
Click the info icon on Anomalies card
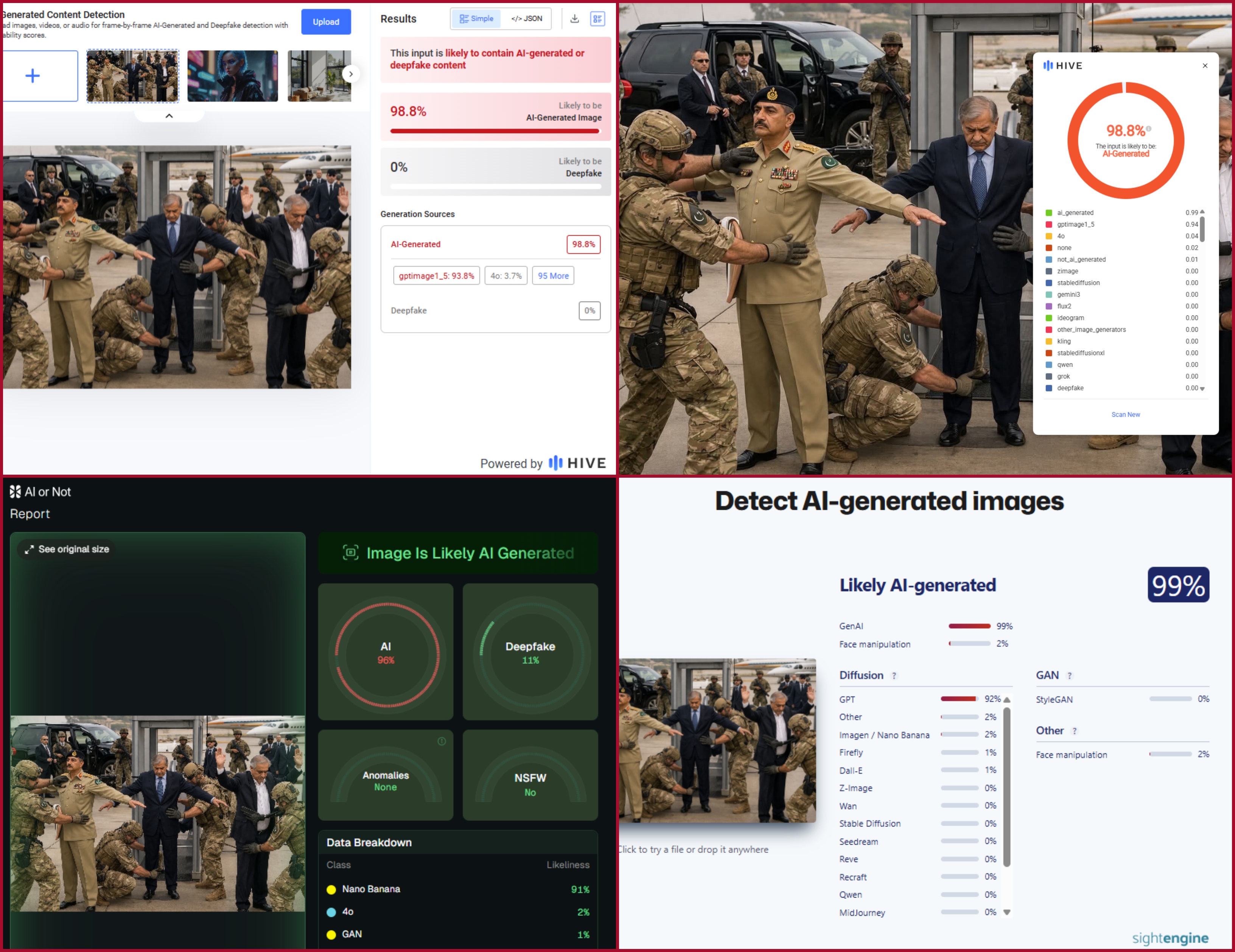click(x=442, y=741)
